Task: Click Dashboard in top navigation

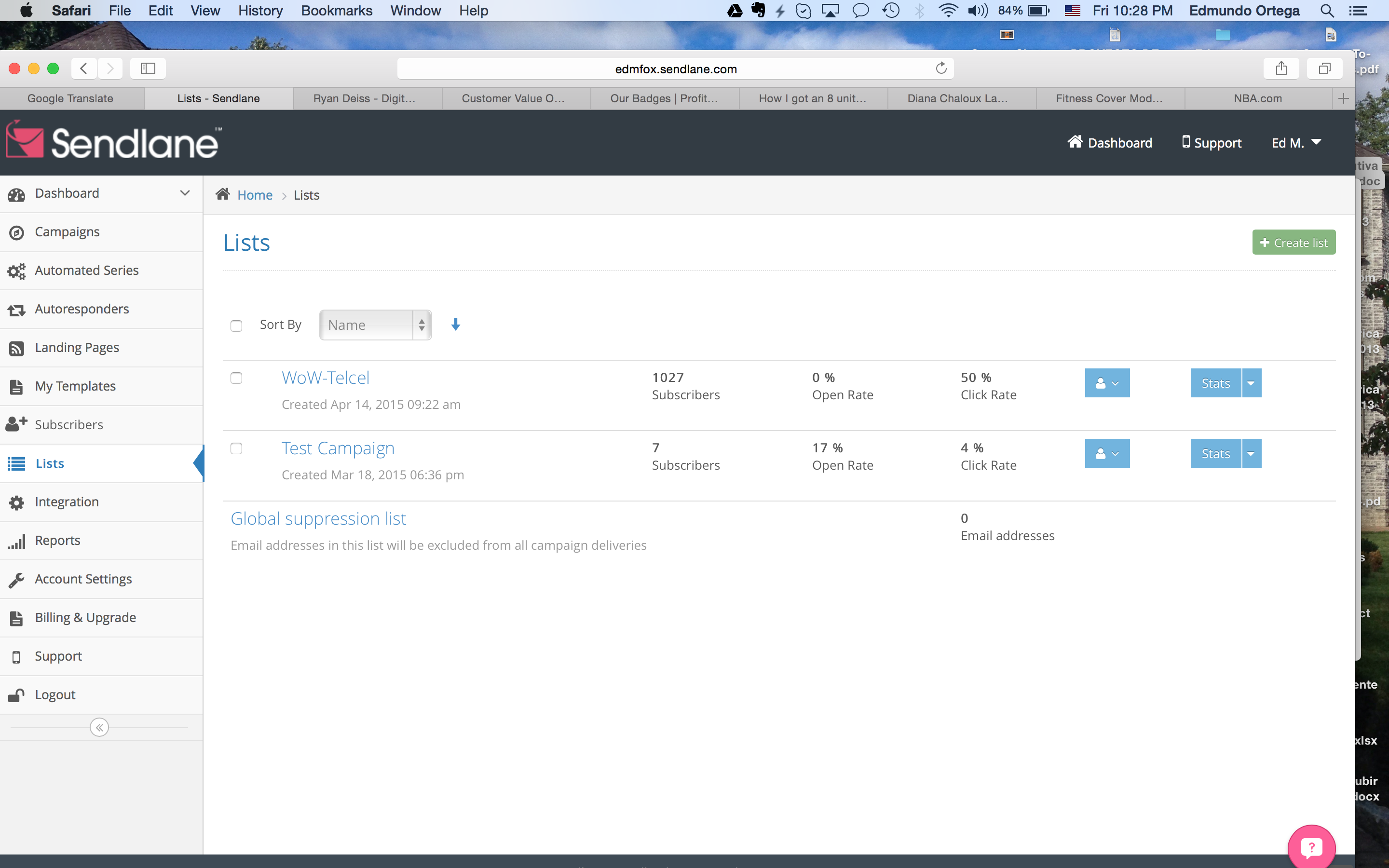Action: click(1109, 142)
